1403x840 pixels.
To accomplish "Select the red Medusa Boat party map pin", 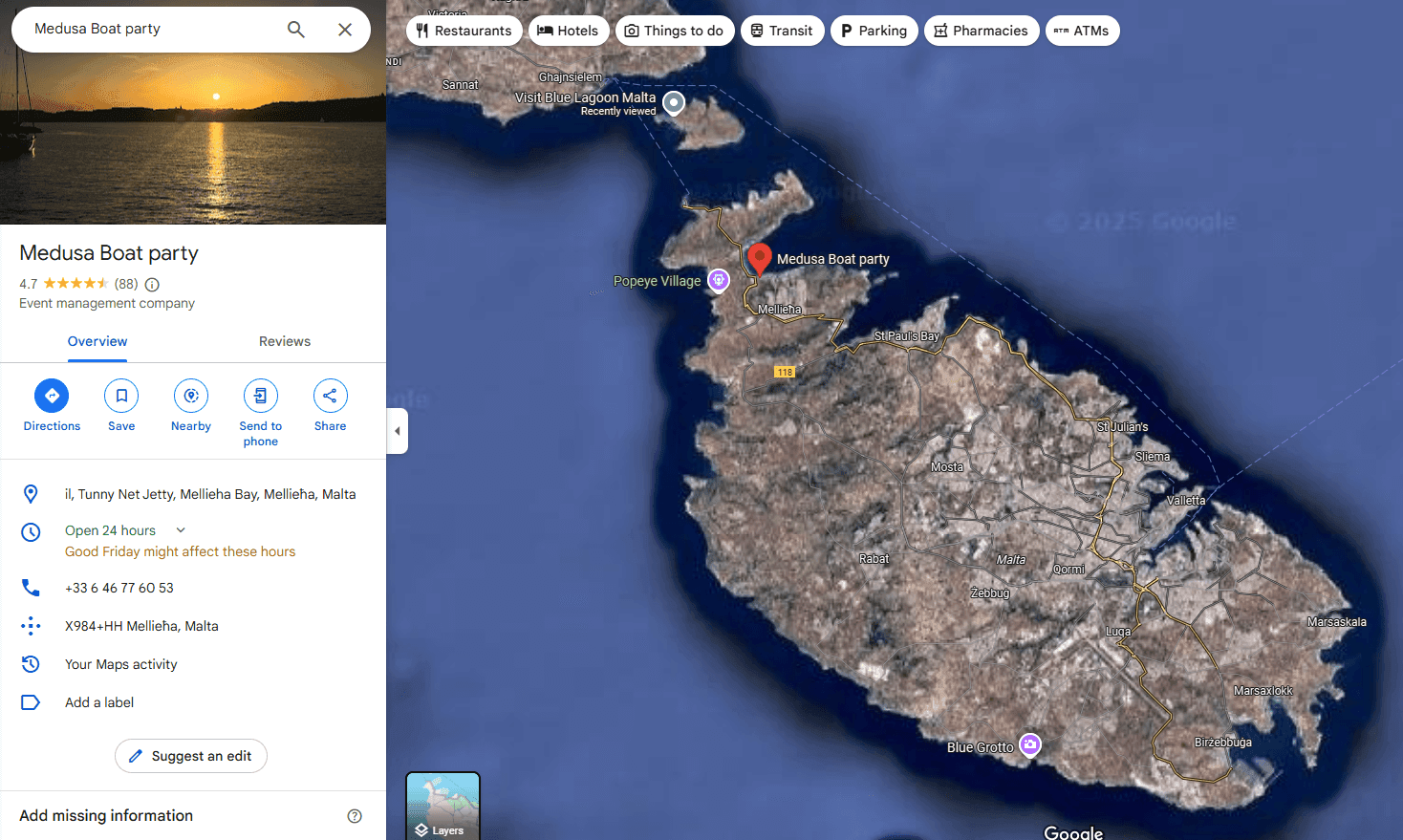I will [759, 258].
